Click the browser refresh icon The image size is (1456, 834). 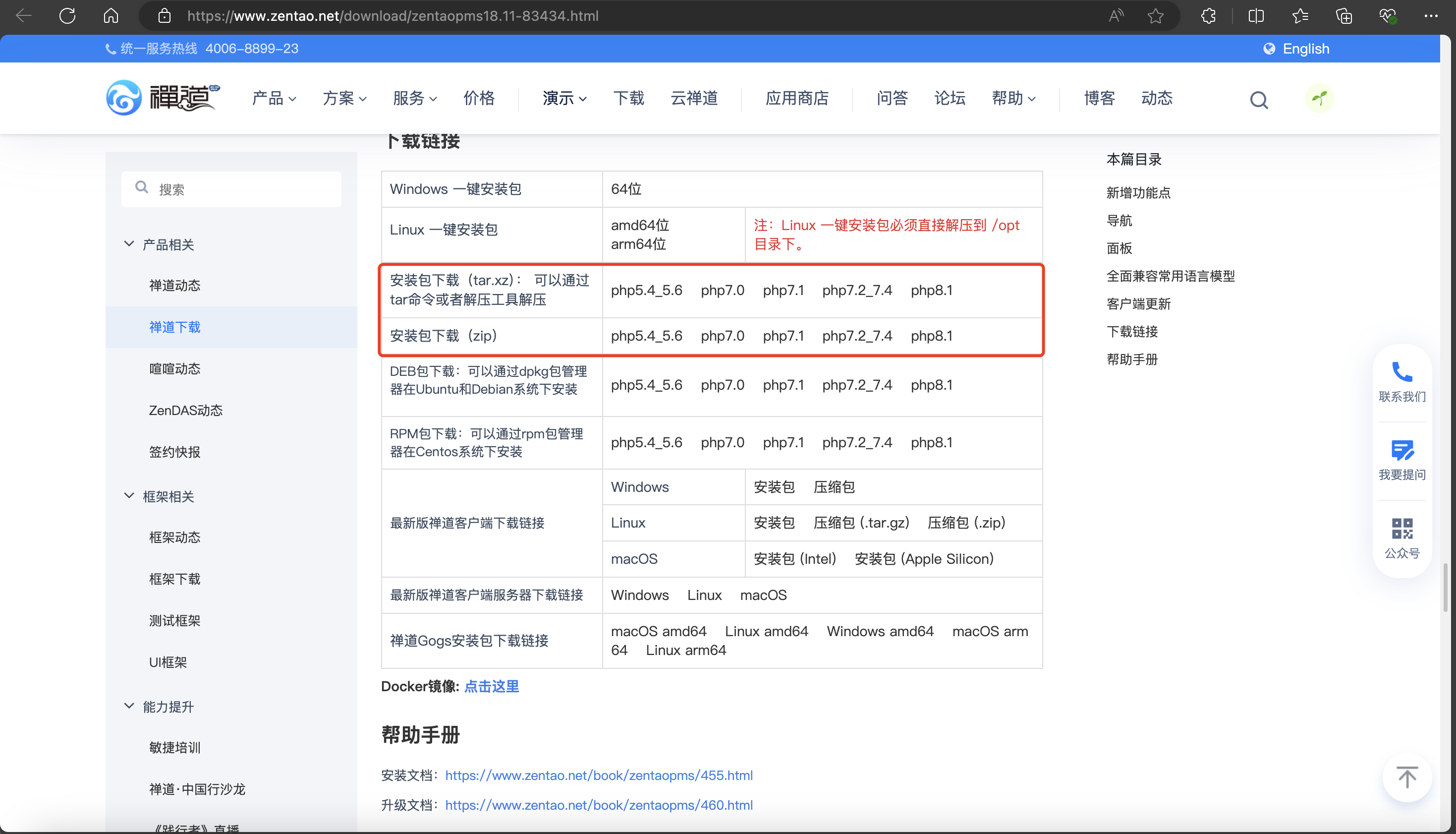tap(67, 15)
